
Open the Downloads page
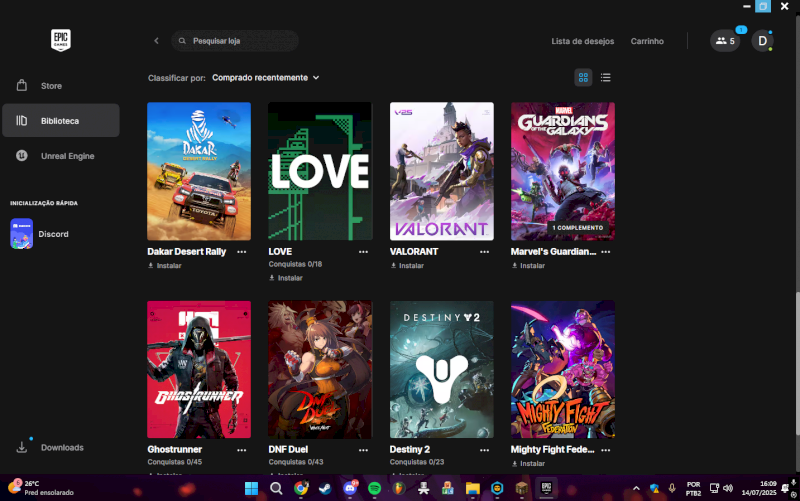click(61, 447)
